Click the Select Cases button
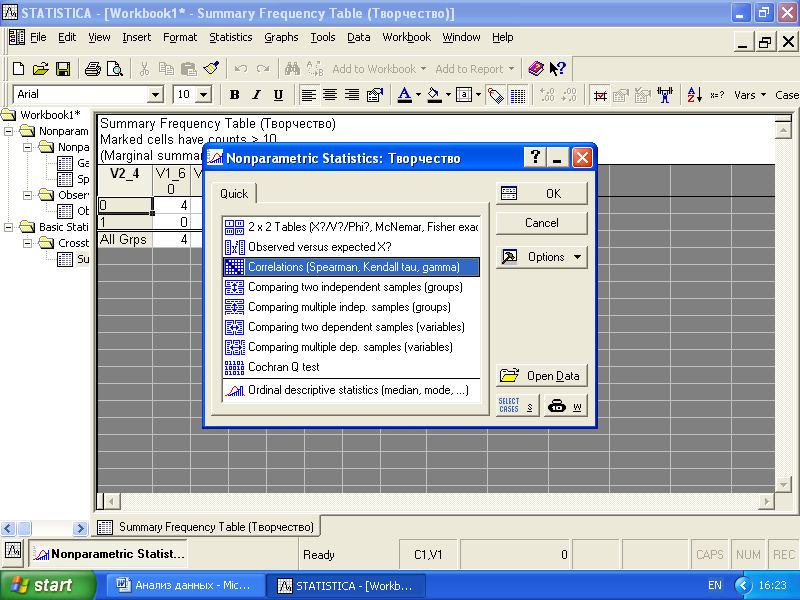Image resolution: width=800 pixels, height=600 pixels. 517,406
